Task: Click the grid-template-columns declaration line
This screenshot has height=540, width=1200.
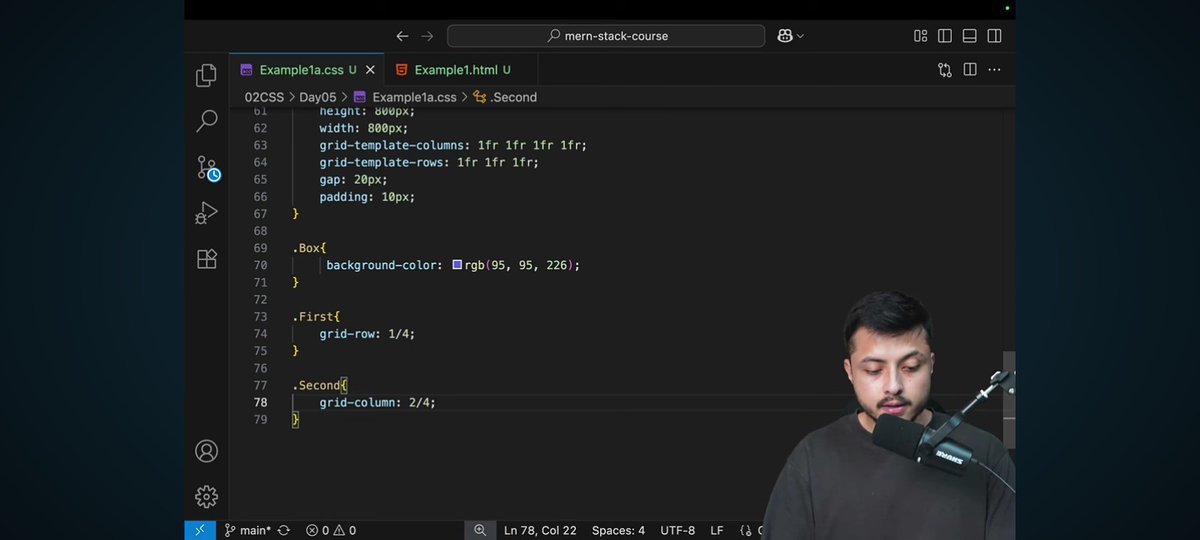Action: (x=453, y=145)
